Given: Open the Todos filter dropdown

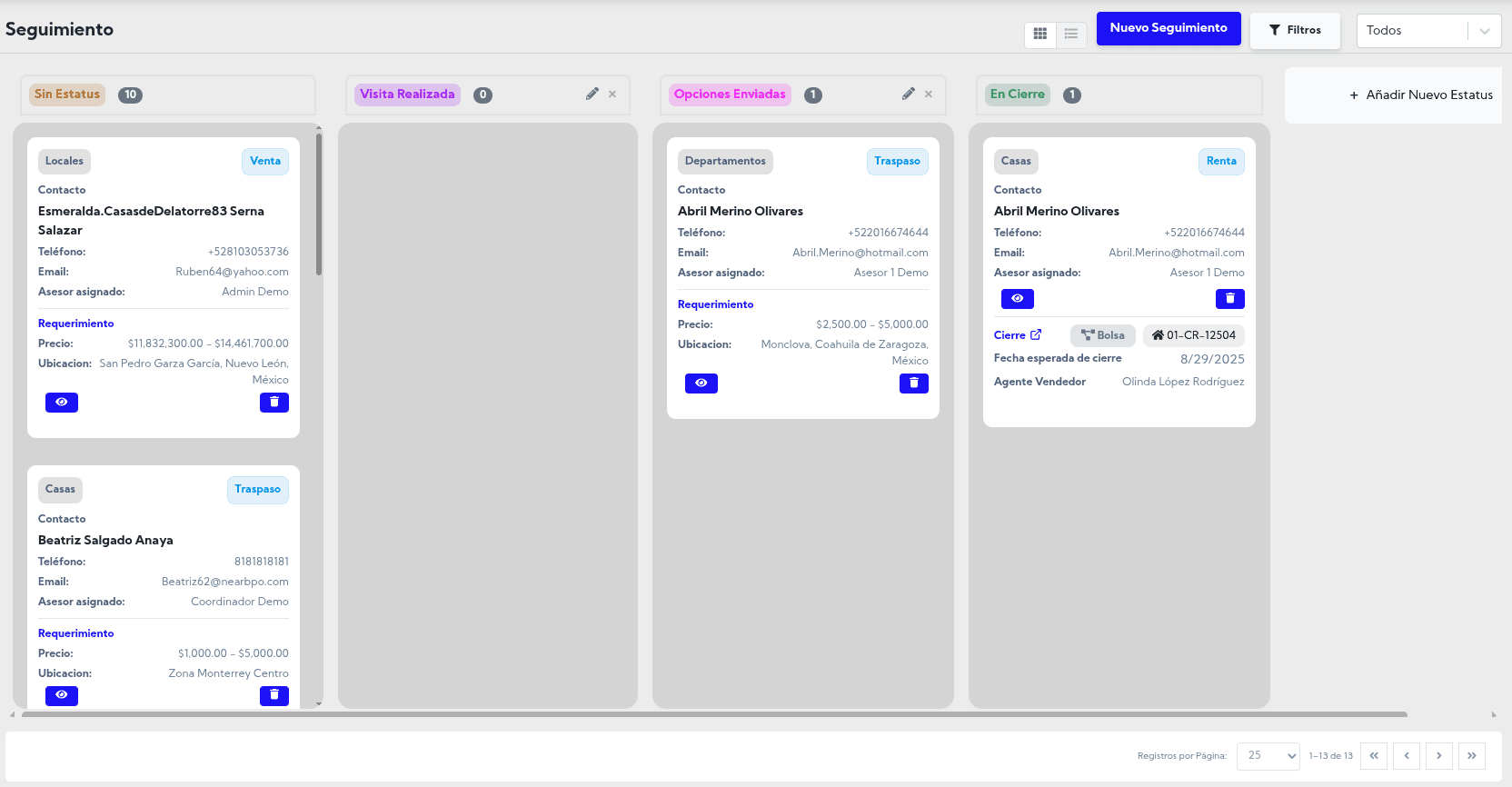Looking at the screenshot, I should pyautogui.click(x=1427, y=31).
